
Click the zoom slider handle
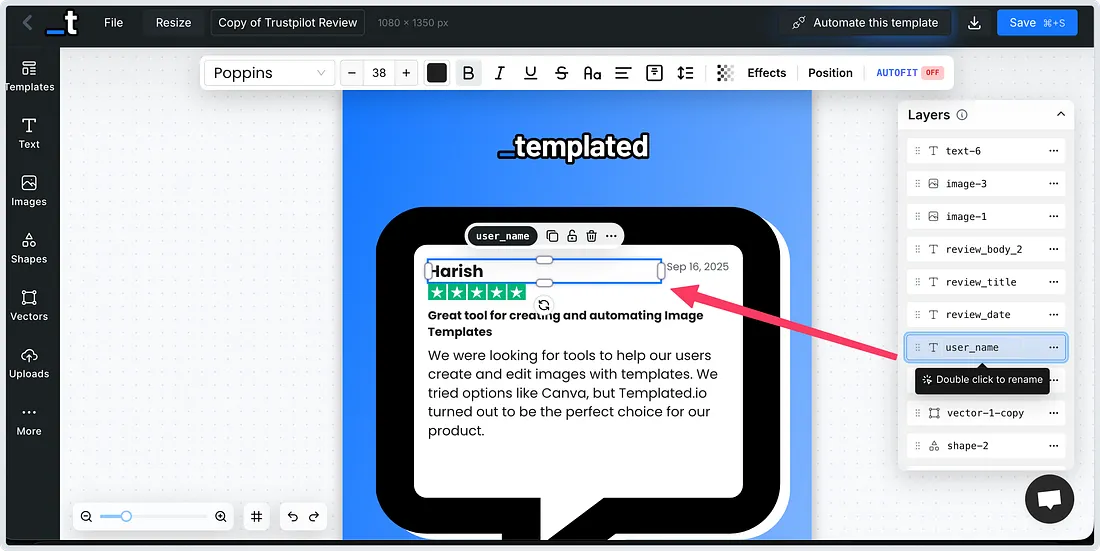coord(126,517)
